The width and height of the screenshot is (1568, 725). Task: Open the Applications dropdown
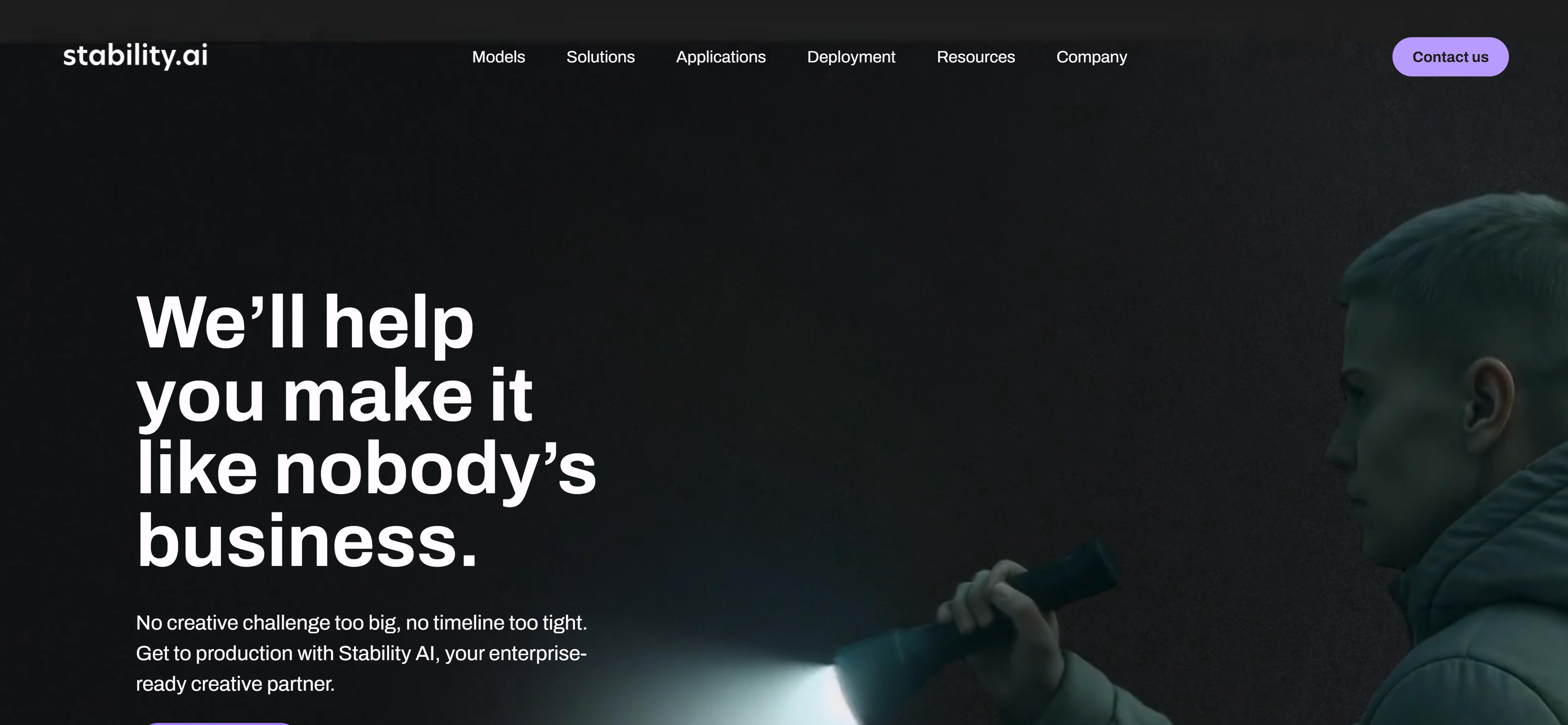[x=721, y=57]
